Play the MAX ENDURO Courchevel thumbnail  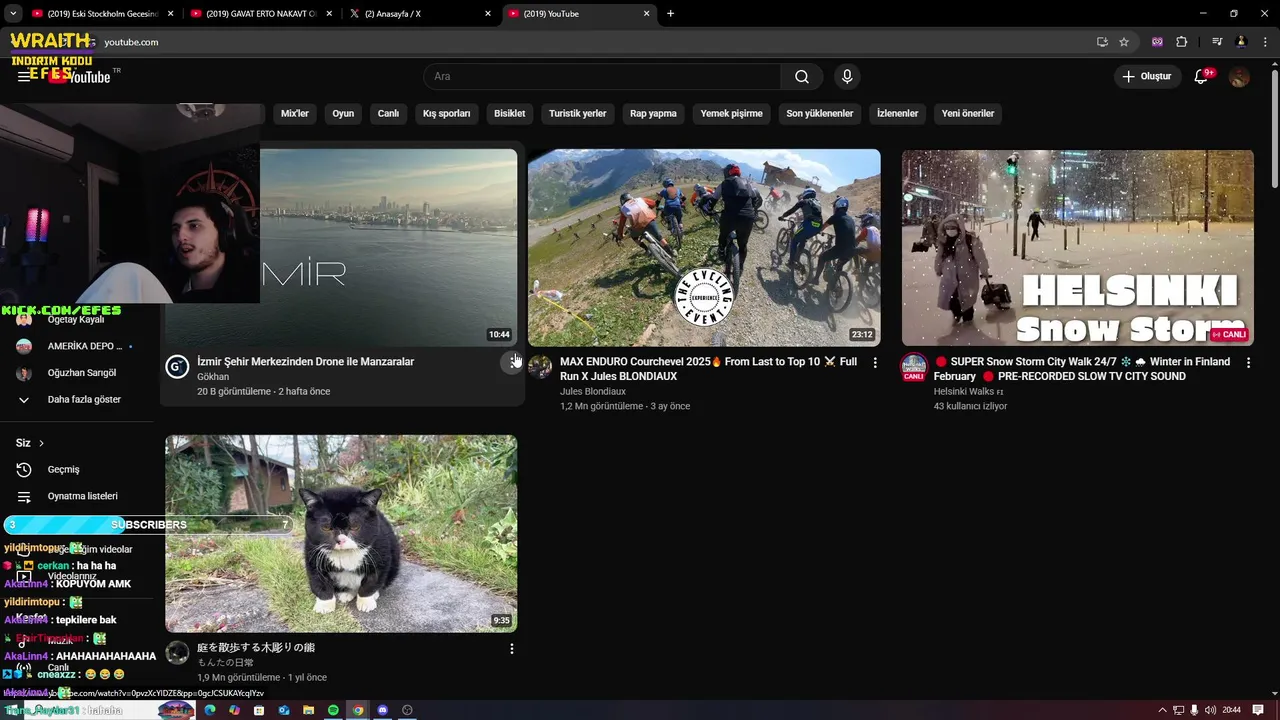point(704,248)
